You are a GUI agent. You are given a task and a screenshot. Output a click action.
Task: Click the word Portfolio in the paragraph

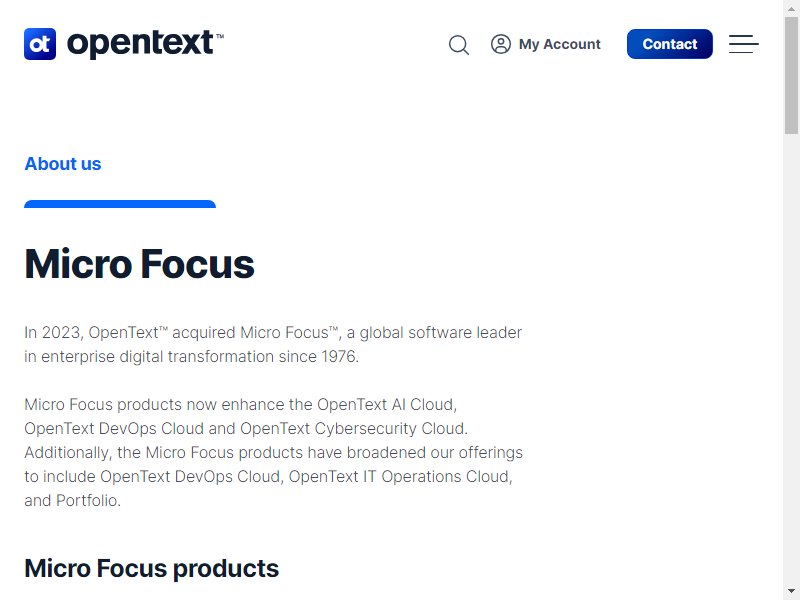pyautogui.click(x=87, y=501)
